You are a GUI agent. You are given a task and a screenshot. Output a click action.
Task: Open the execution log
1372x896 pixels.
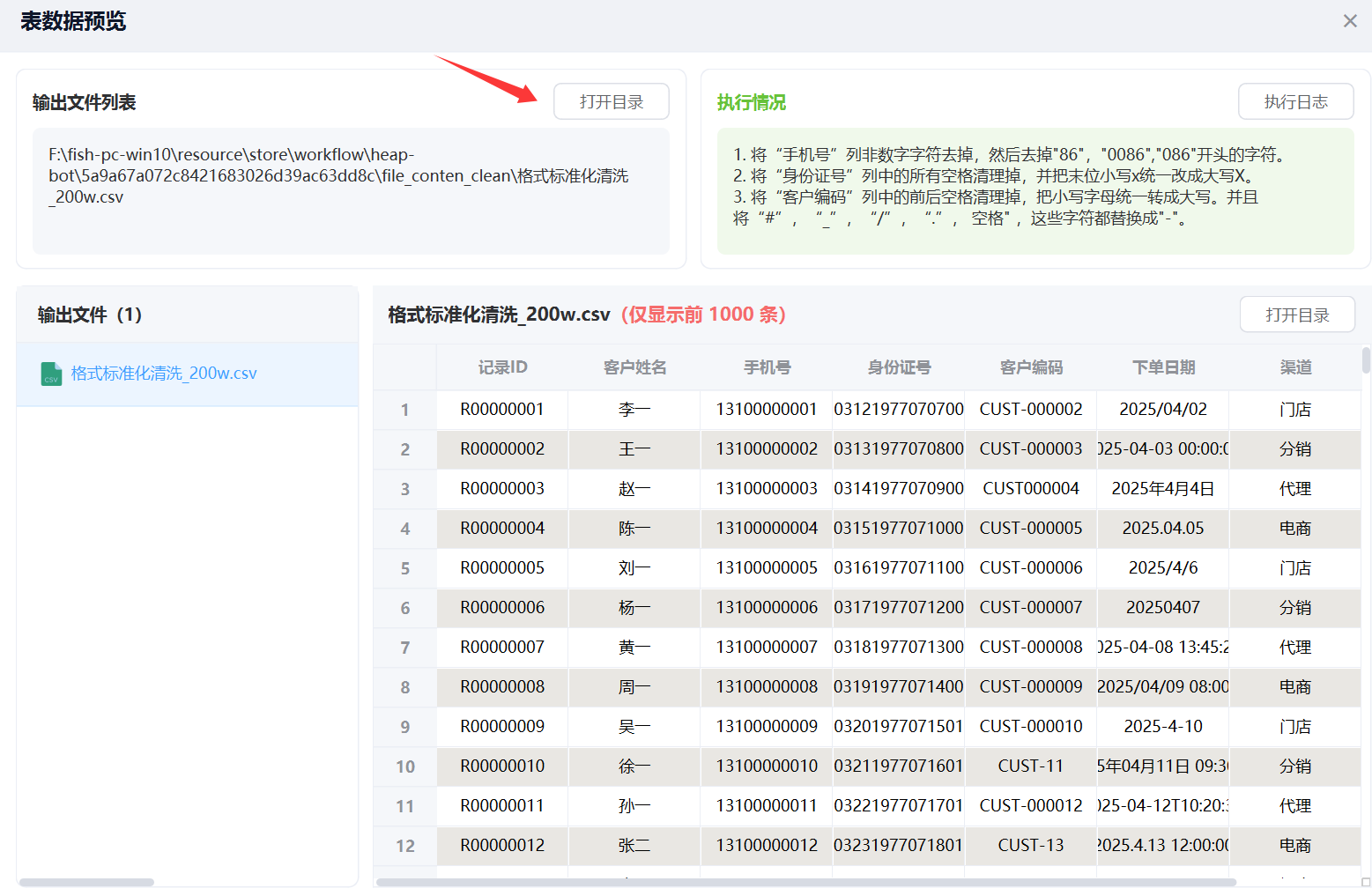[1295, 102]
